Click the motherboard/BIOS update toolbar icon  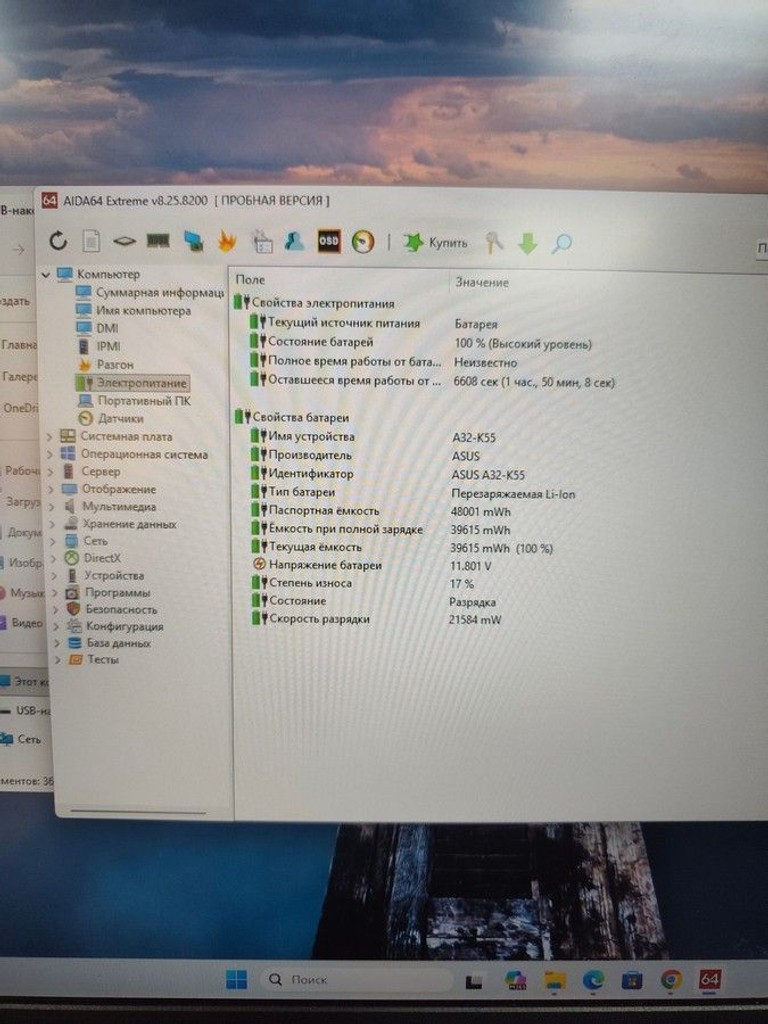[x=124, y=242]
